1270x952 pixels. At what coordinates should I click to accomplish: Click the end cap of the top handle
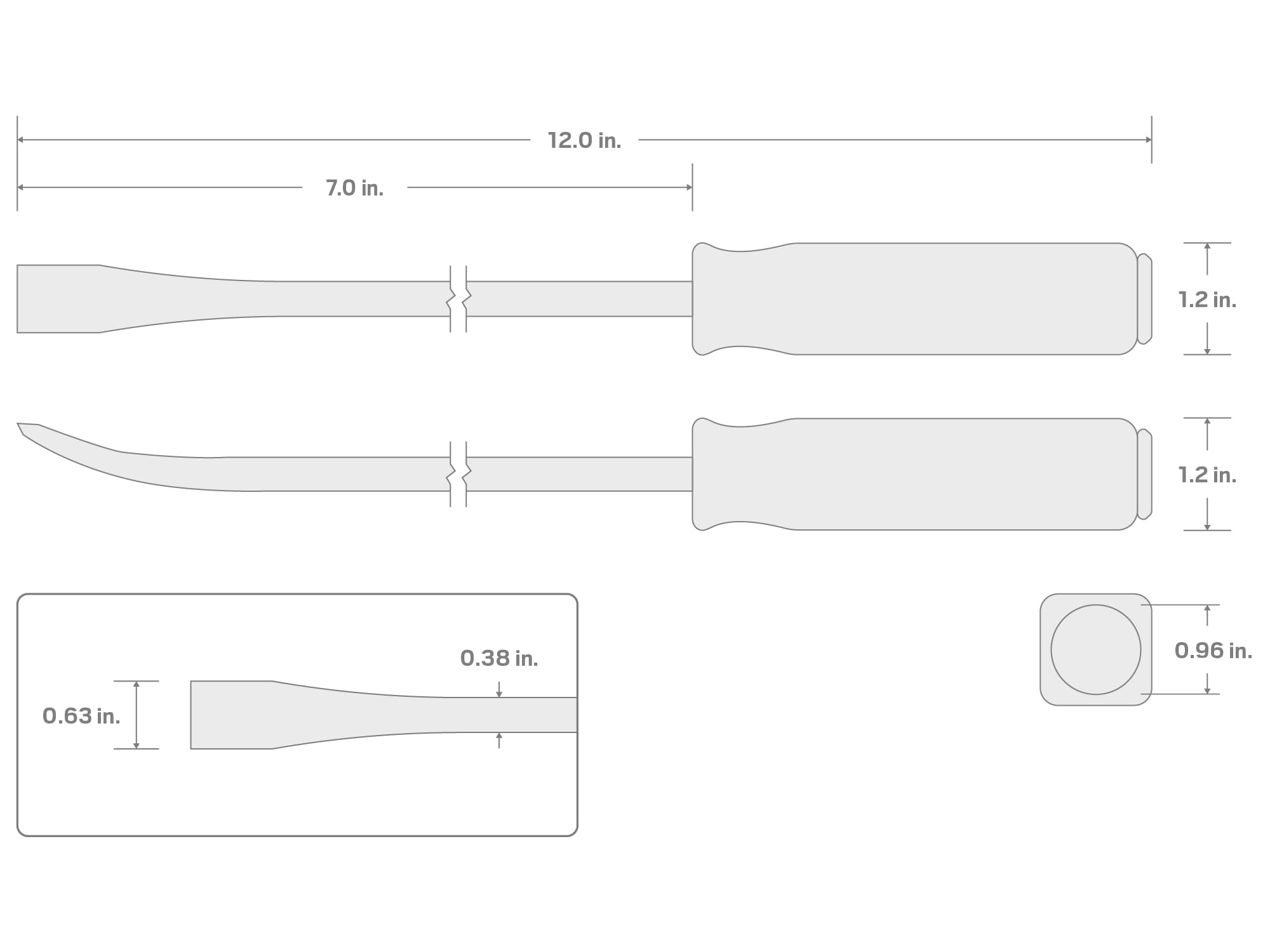[1144, 299]
